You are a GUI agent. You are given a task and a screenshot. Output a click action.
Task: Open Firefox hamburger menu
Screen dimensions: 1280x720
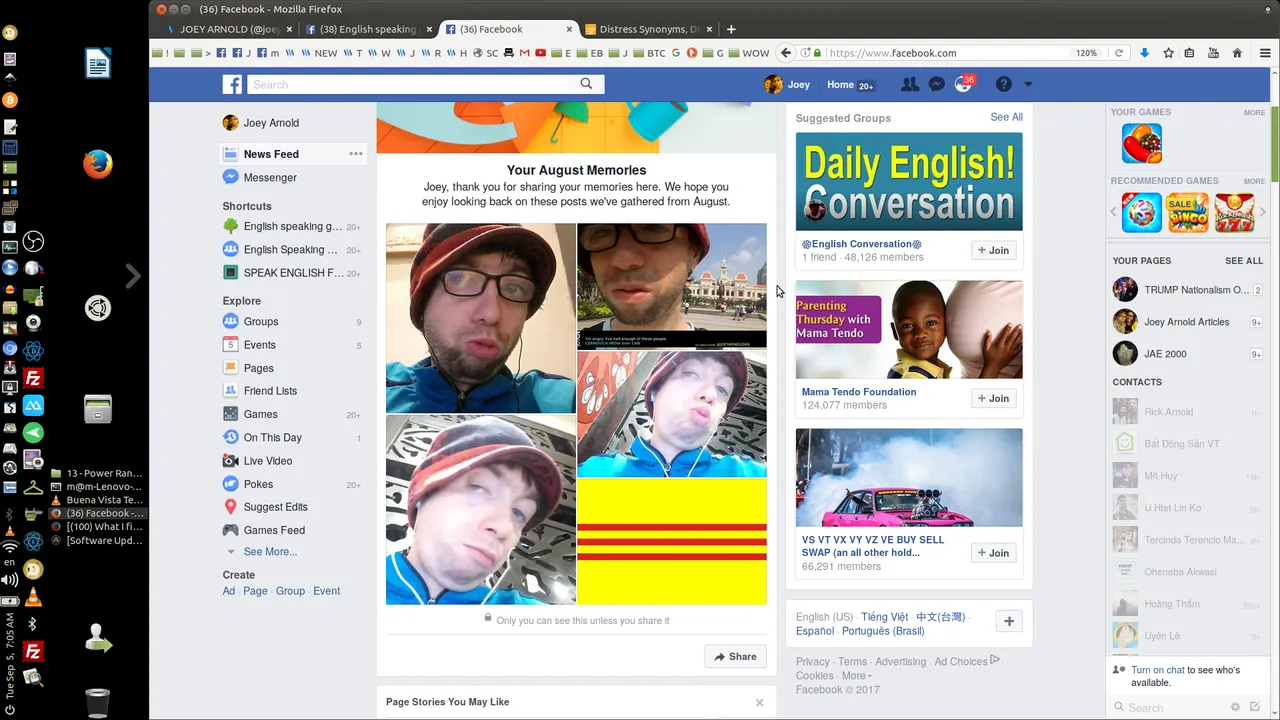[1264, 53]
